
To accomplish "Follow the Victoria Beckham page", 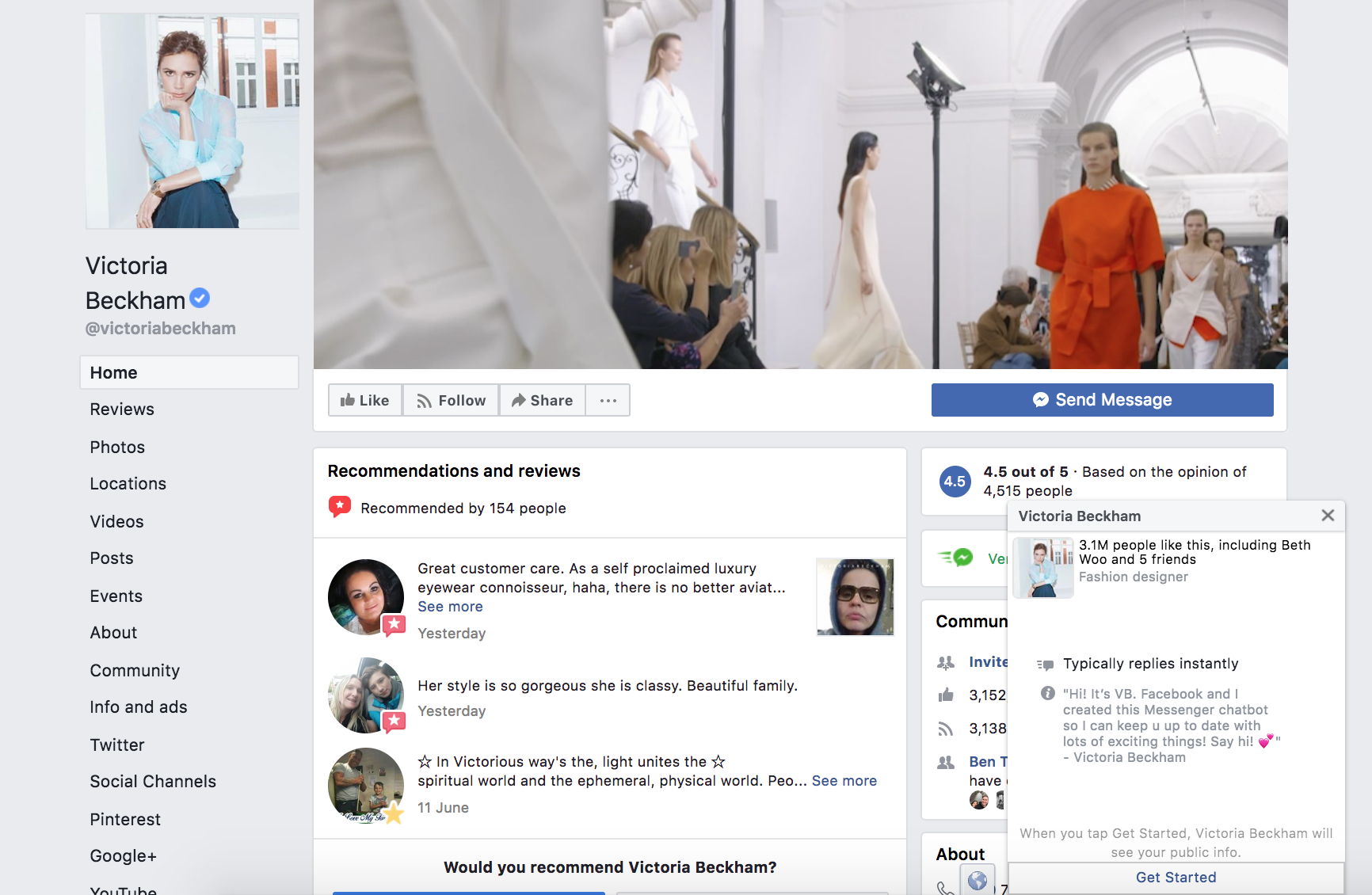I will pos(451,400).
